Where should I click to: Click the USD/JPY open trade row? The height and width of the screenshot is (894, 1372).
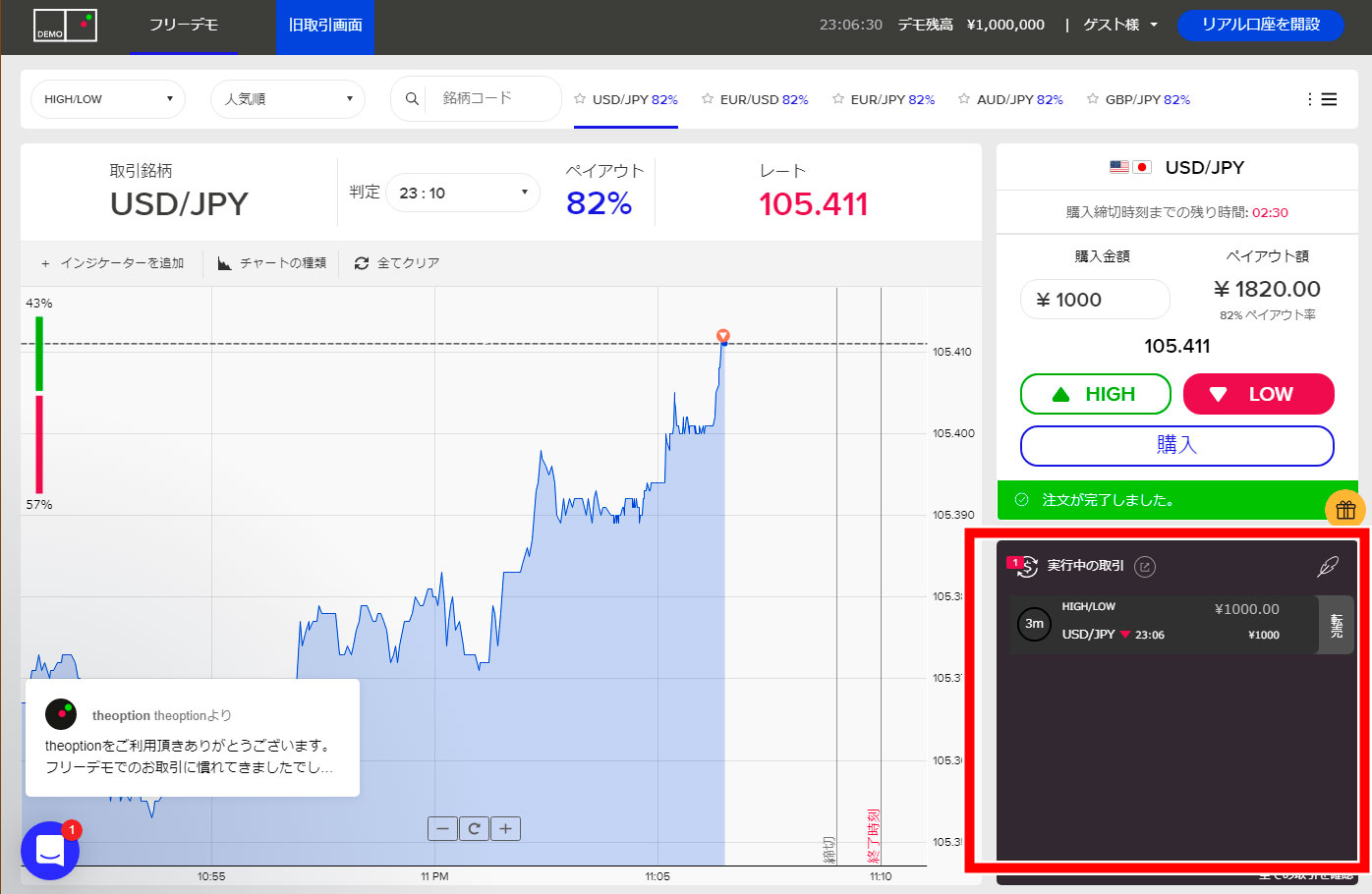[x=1165, y=624]
